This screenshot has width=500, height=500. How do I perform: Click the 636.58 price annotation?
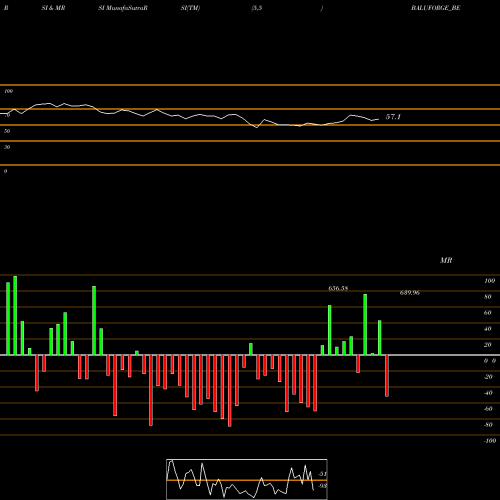(338, 288)
